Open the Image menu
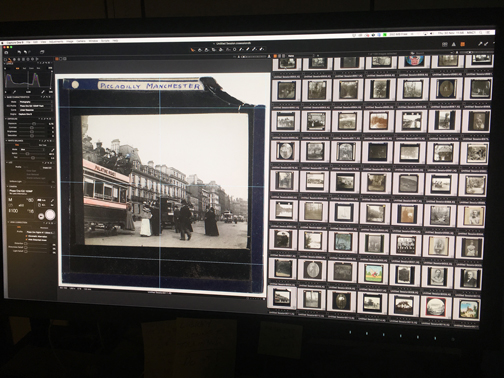504x378 pixels. point(70,41)
